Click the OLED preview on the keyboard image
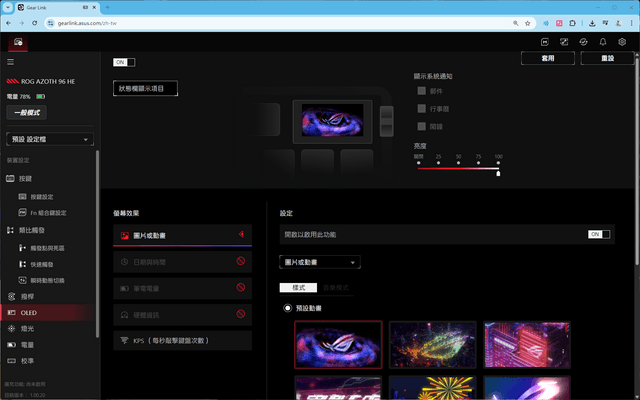 pyautogui.click(x=332, y=120)
